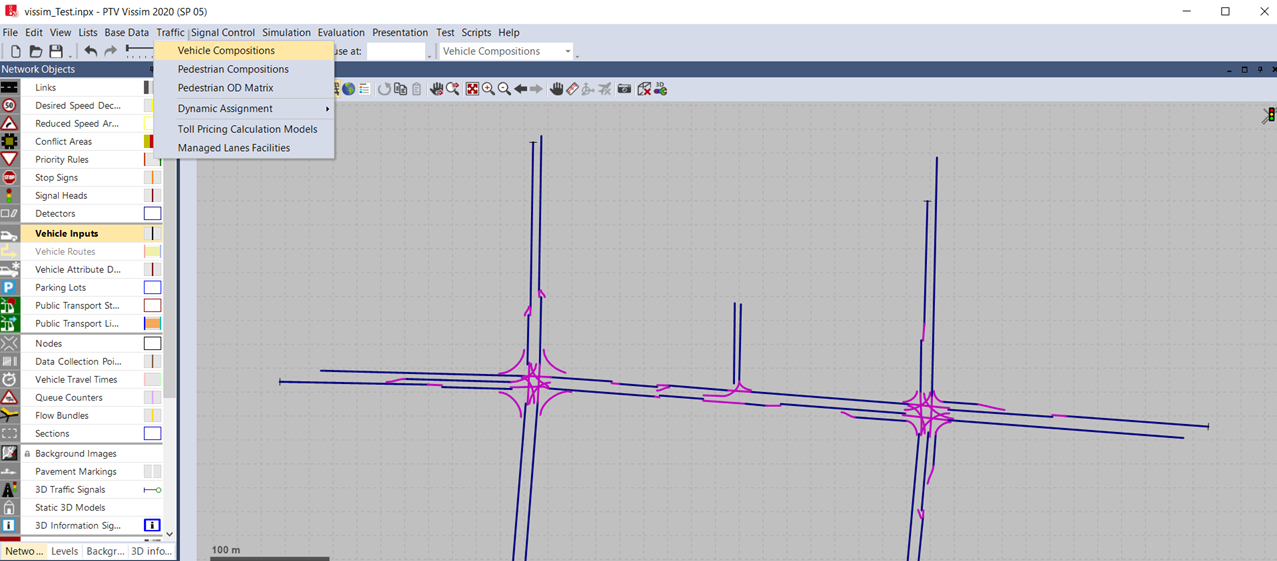Zoom out with the minus magnifier icon

504,89
